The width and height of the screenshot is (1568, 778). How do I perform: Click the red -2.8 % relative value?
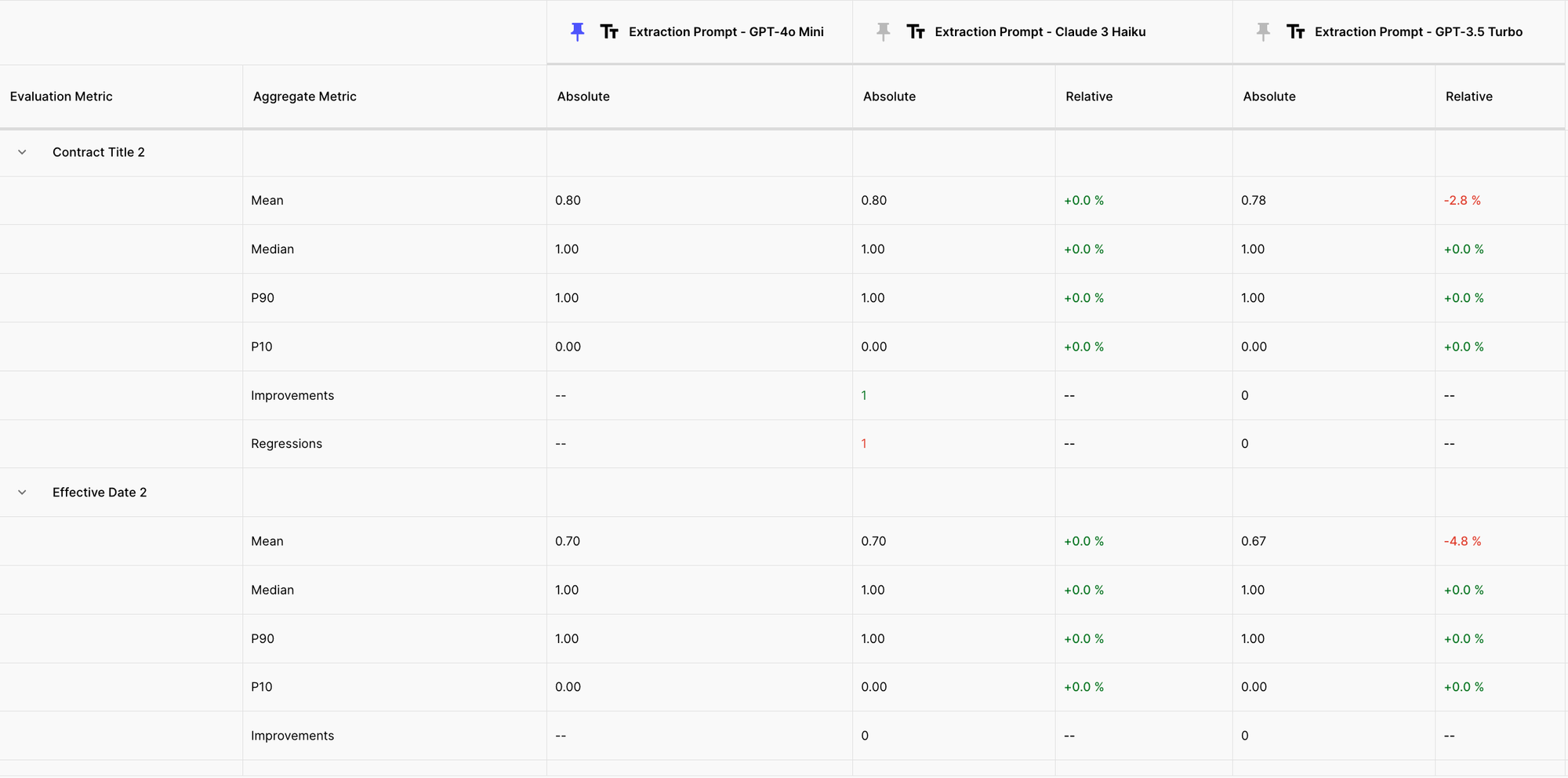pos(1462,201)
